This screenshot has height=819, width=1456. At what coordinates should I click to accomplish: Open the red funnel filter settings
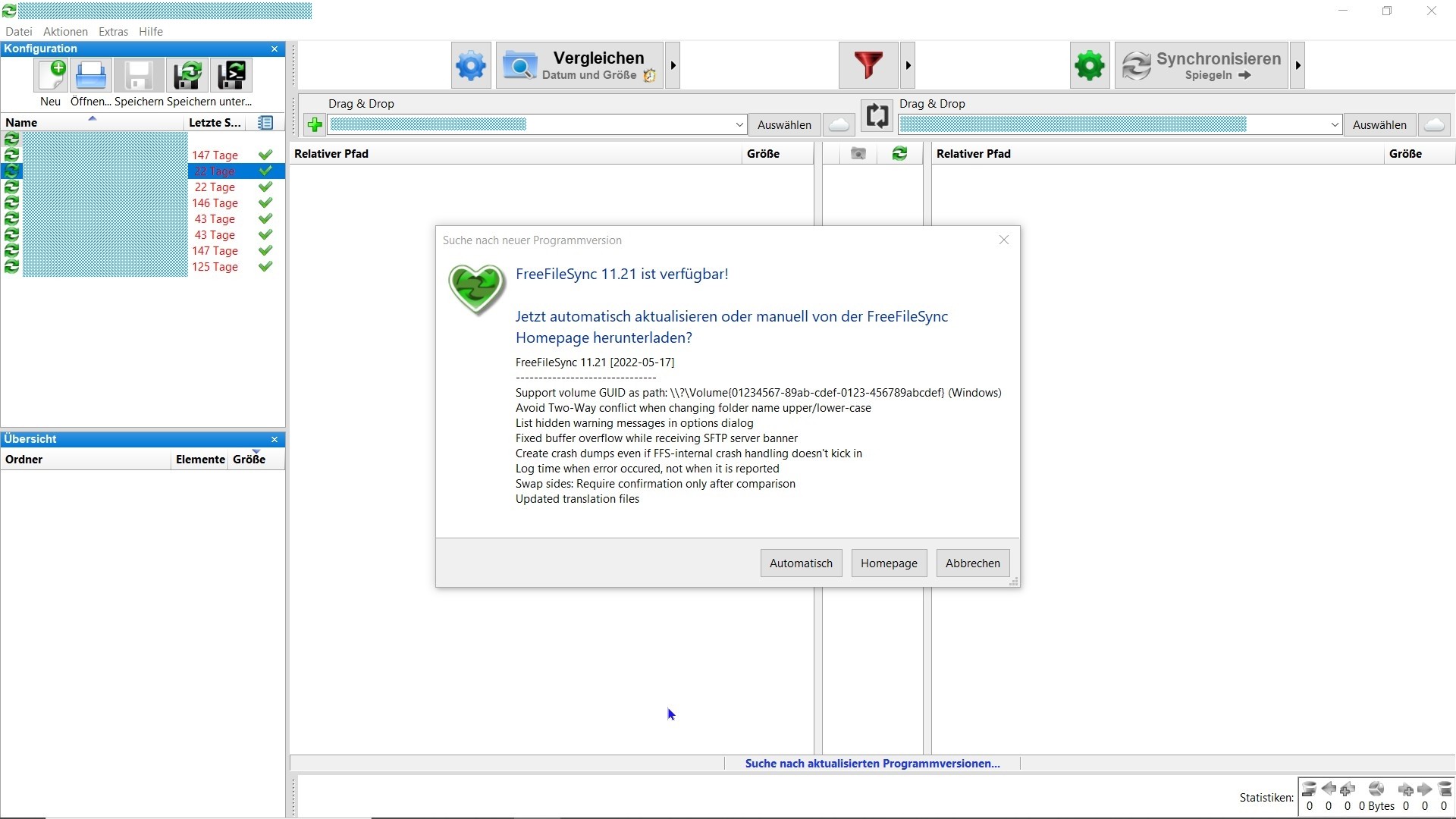868,66
